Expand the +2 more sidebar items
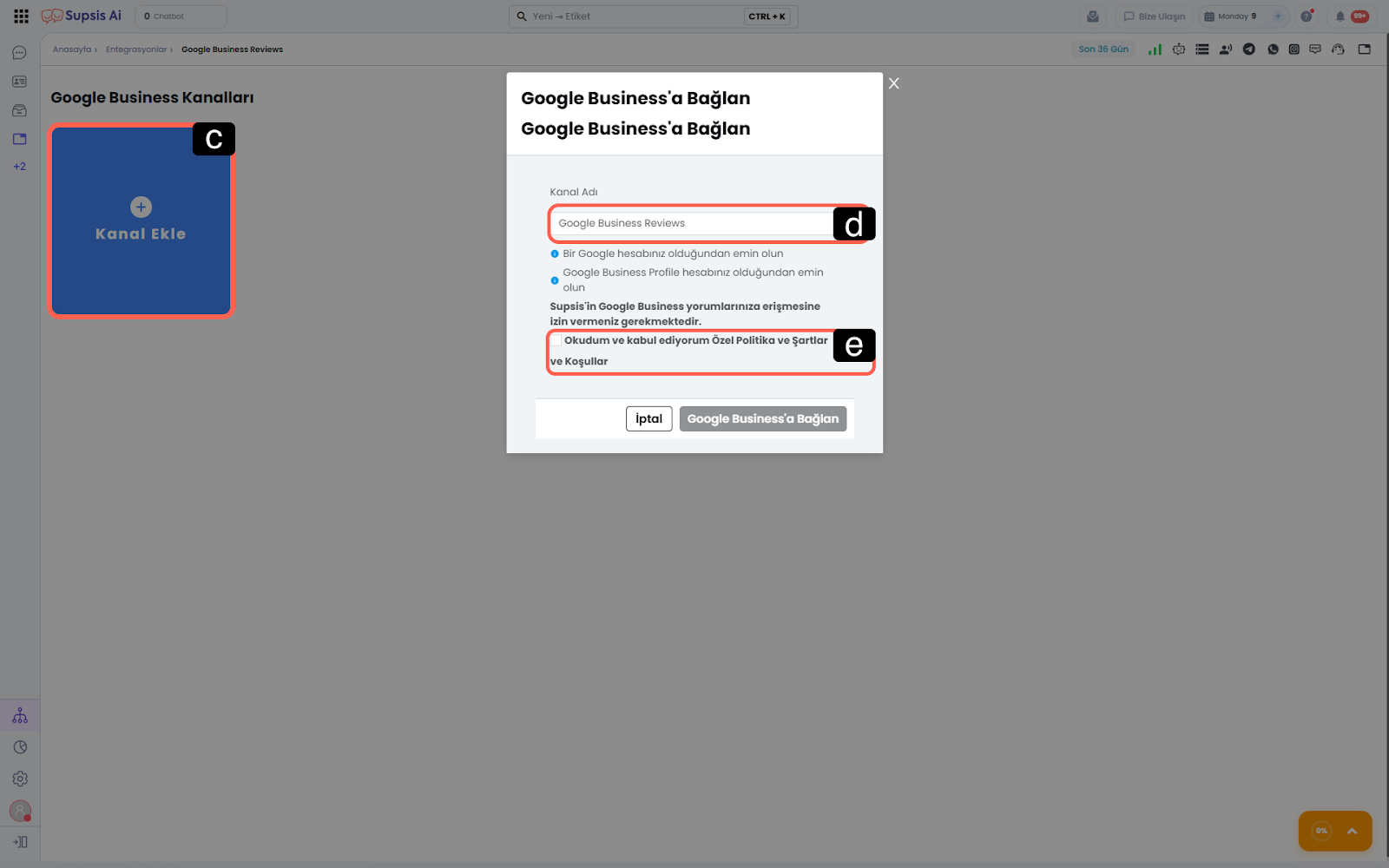This screenshot has width=1389, height=868. [20, 167]
